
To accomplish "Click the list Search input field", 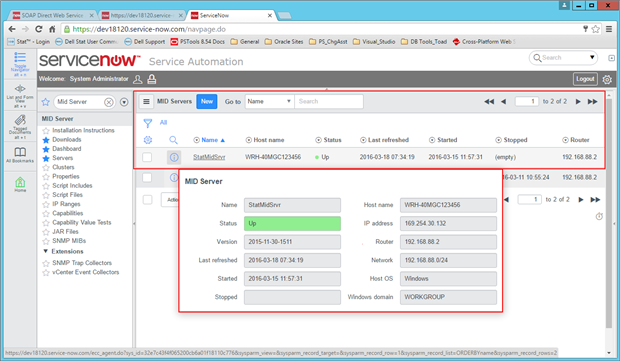I will tap(329, 102).
